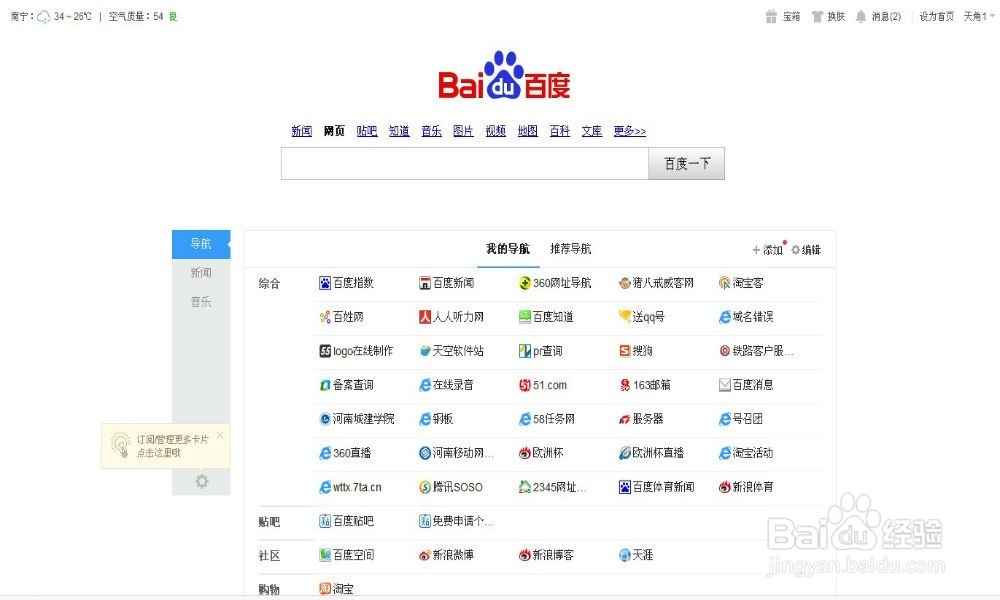Open 猪八戒威客网 shortcut
1000x600 pixels.
[656, 282]
